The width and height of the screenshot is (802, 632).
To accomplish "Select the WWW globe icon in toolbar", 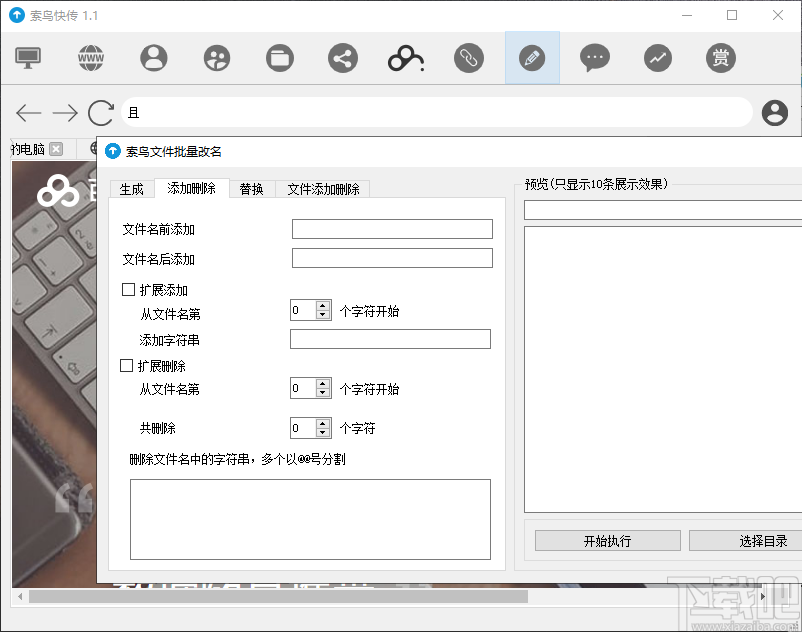I will pyautogui.click(x=90, y=57).
